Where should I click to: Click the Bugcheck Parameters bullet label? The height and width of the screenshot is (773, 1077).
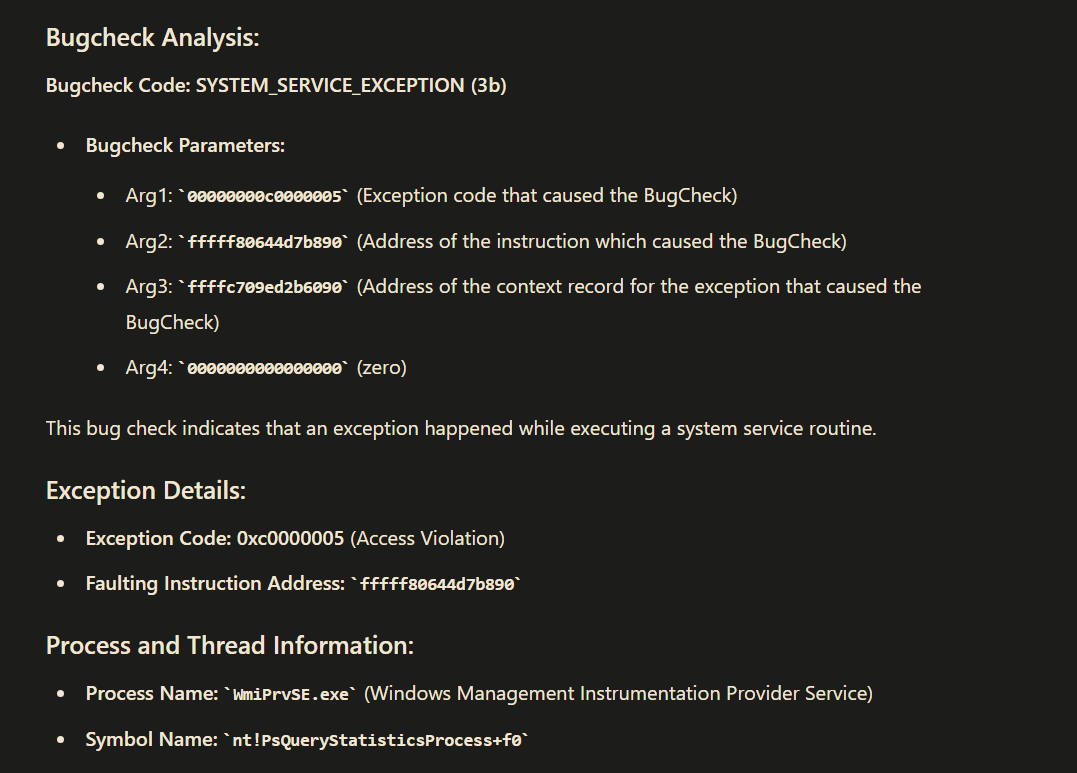[x=185, y=146]
